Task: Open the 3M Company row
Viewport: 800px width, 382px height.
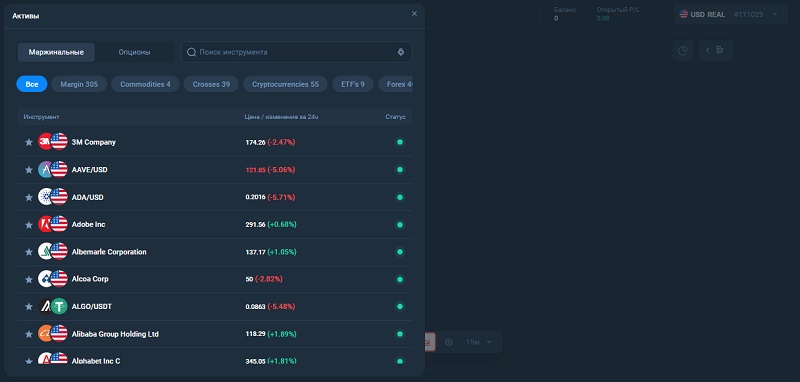Action: pos(214,142)
